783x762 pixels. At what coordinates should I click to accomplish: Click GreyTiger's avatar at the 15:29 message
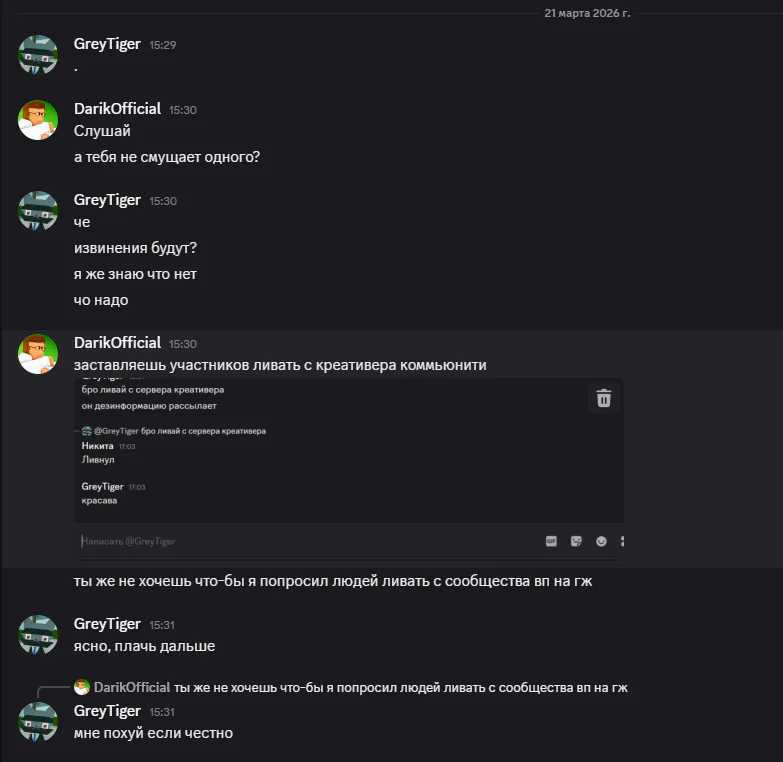[38, 55]
